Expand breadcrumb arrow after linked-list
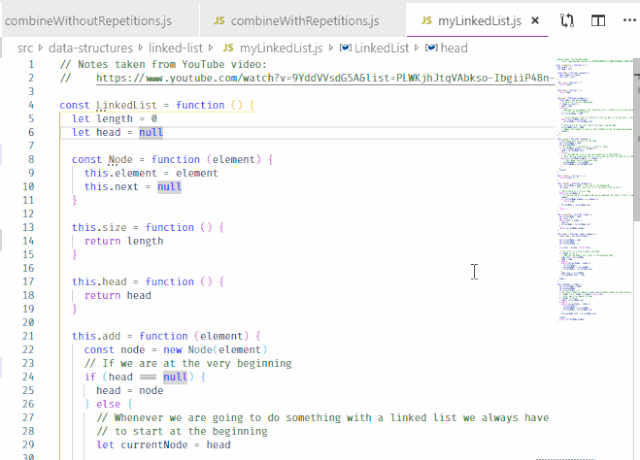640x460 pixels. pos(211,48)
